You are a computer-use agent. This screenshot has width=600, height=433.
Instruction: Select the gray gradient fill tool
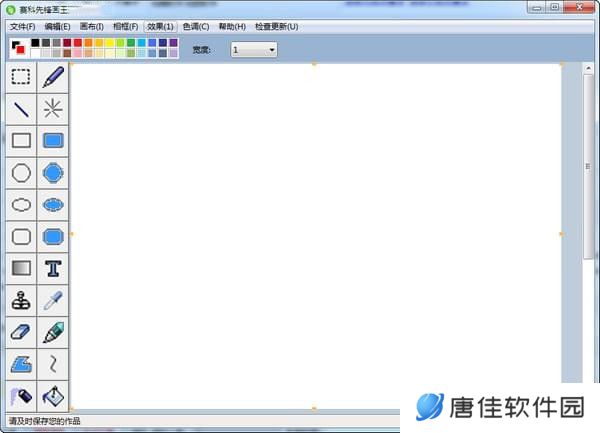21,269
